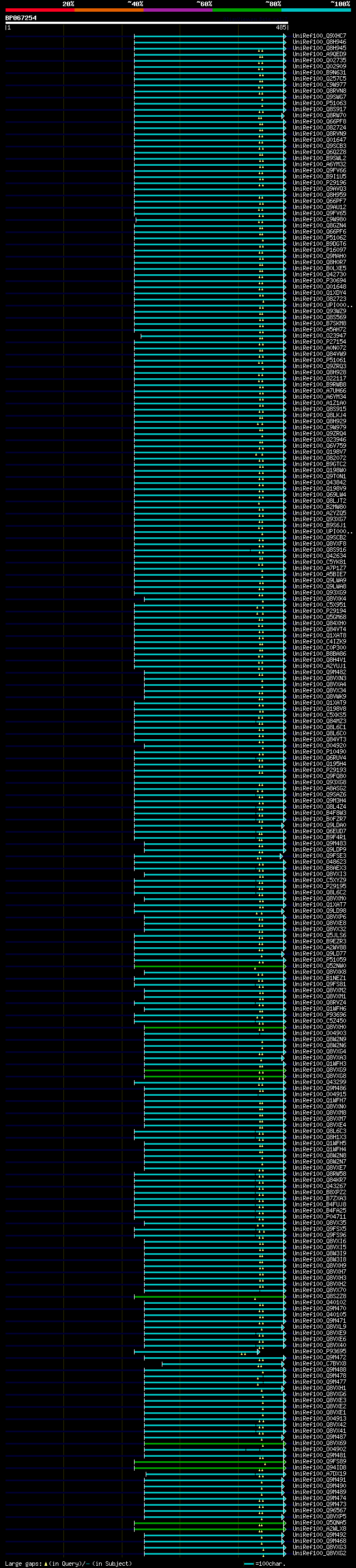The width and height of the screenshot is (356, 1568).
Task: Select hit label UniRef100_B8AEX3
Action: [319, 868]
